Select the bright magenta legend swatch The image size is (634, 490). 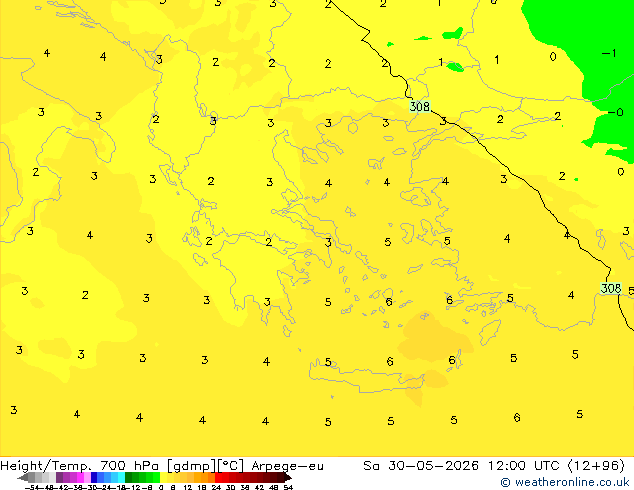click(x=80, y=477)
